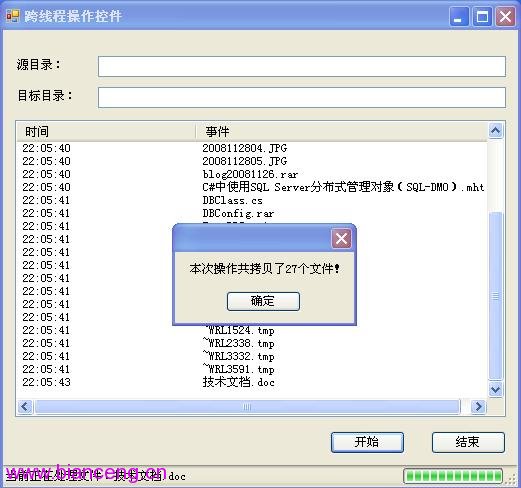Select the row 2008112805.JPG
The height and width of the screenshot is (488, 521).
click(x=252, y=161)
